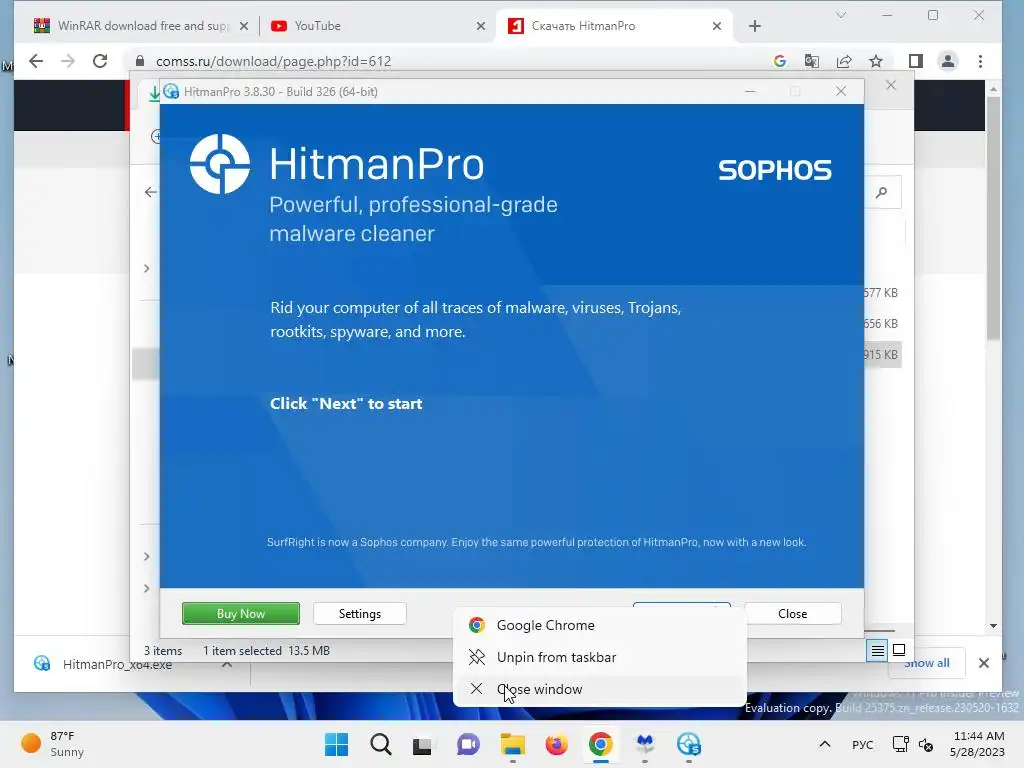1024x768 pixels.
Task: Open a new Chrome tab with plus
Action: click(x=755, y=26)
